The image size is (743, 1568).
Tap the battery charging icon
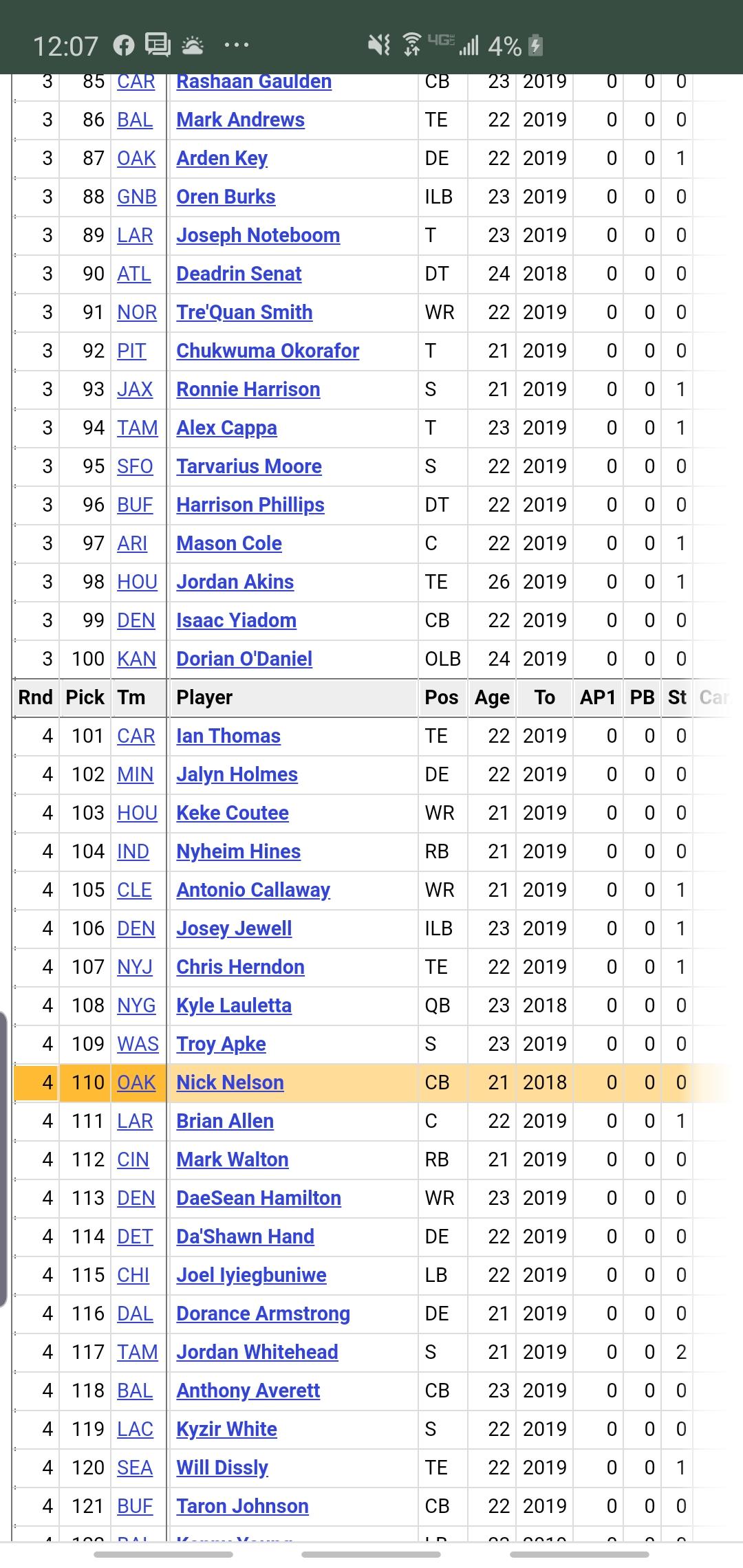coord(535,46)
